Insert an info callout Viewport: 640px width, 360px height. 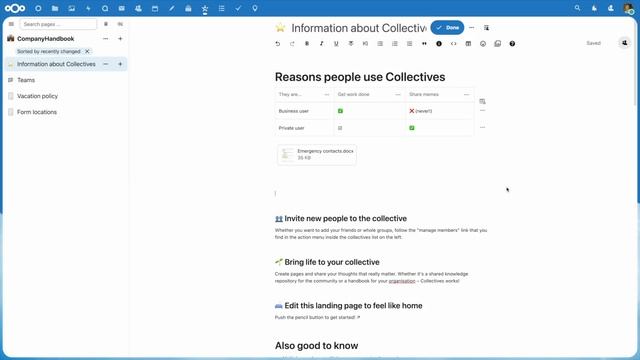439,44
